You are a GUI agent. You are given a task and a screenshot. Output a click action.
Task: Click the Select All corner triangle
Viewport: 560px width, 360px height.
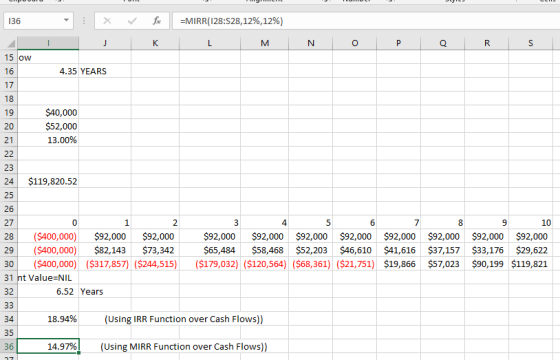(x=11, y=44)
